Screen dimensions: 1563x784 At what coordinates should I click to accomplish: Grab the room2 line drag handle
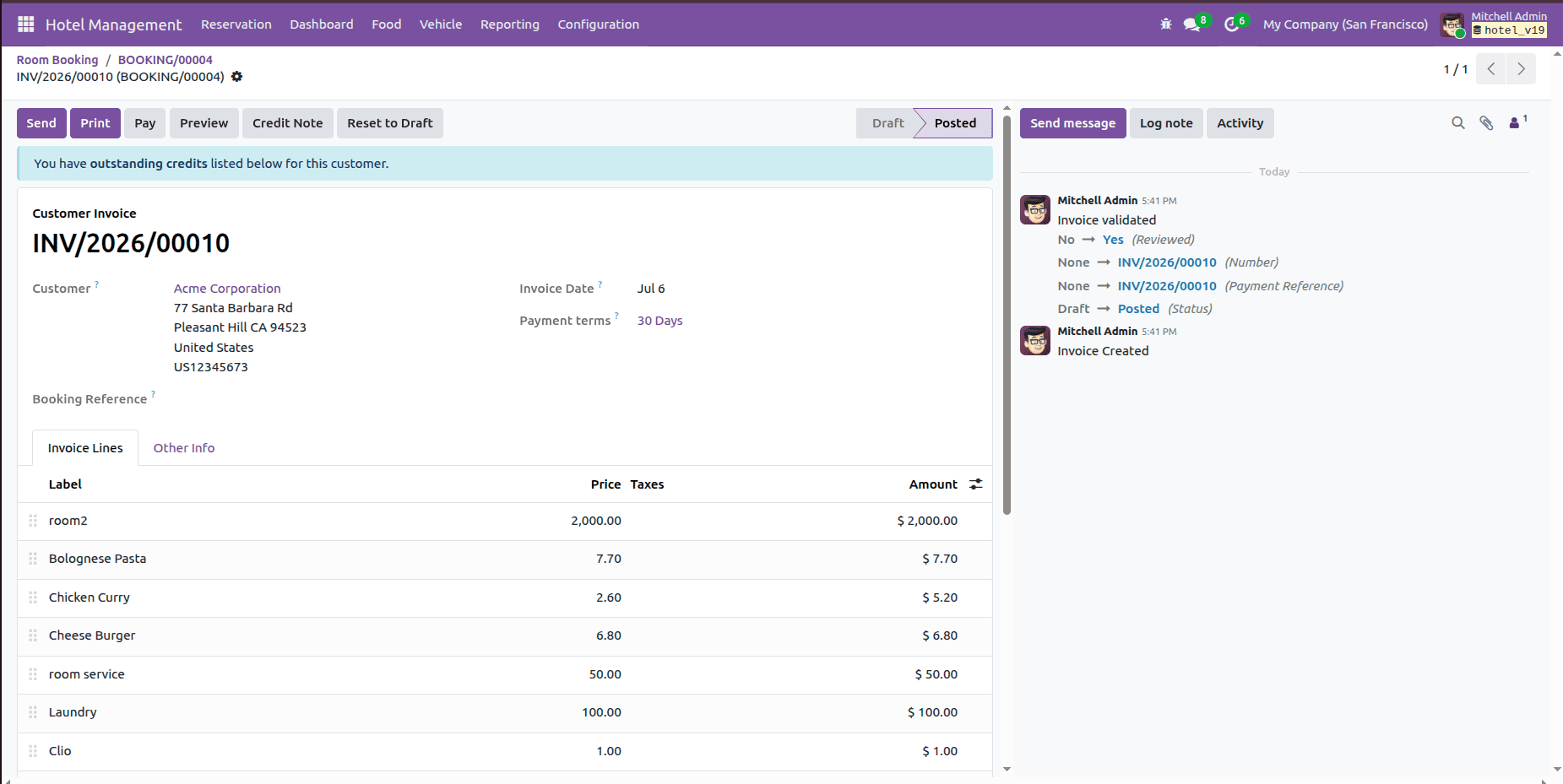pyautogui.click(x=33, y=521)
